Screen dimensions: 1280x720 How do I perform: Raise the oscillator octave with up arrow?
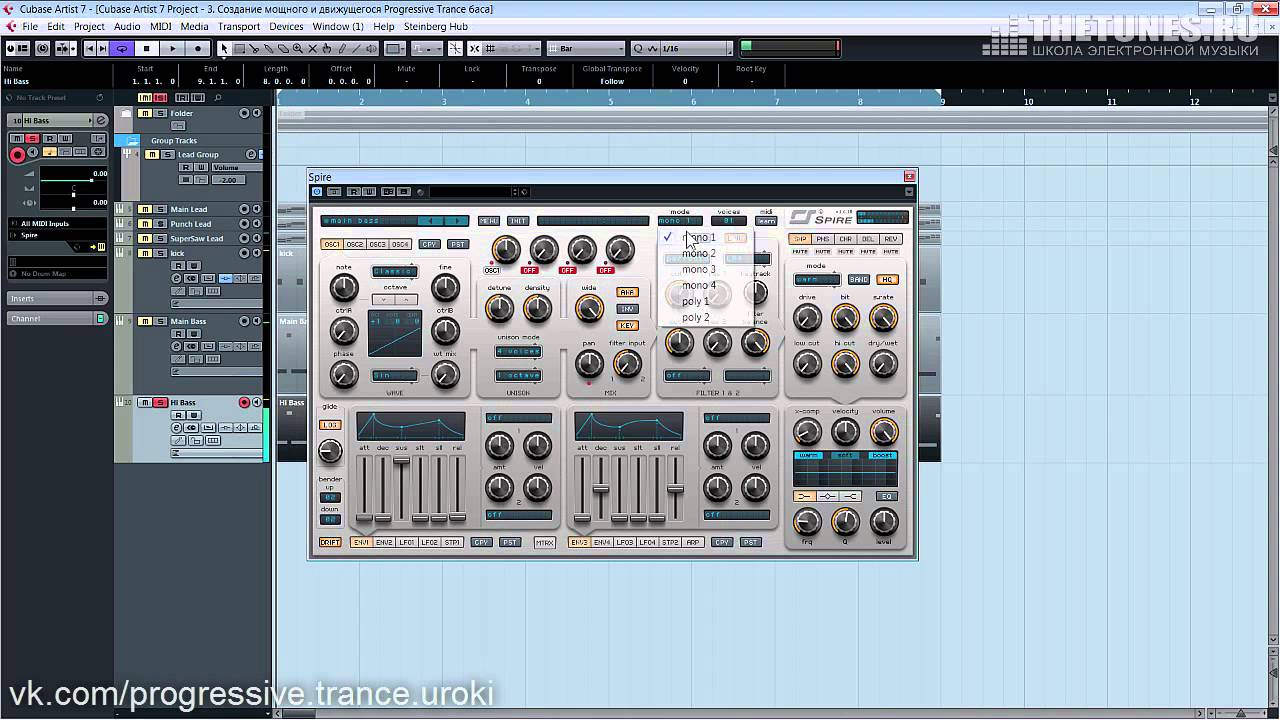pyautogui.click(x=406, y=300)
